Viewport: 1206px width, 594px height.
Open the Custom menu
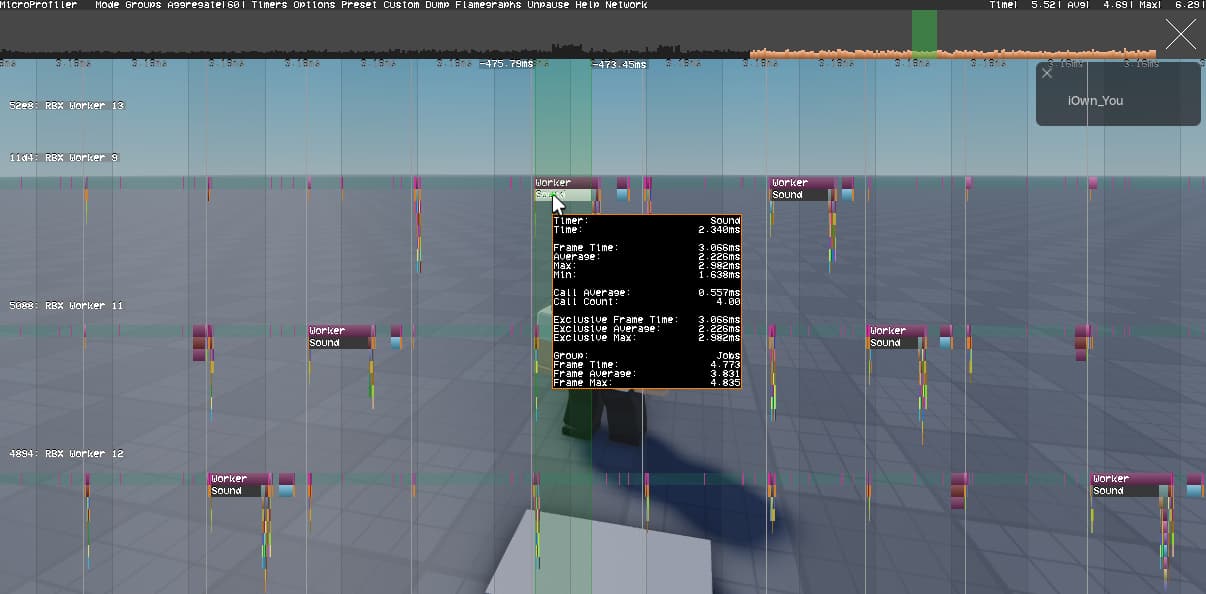pyautogui.click(x=403, y=5)
